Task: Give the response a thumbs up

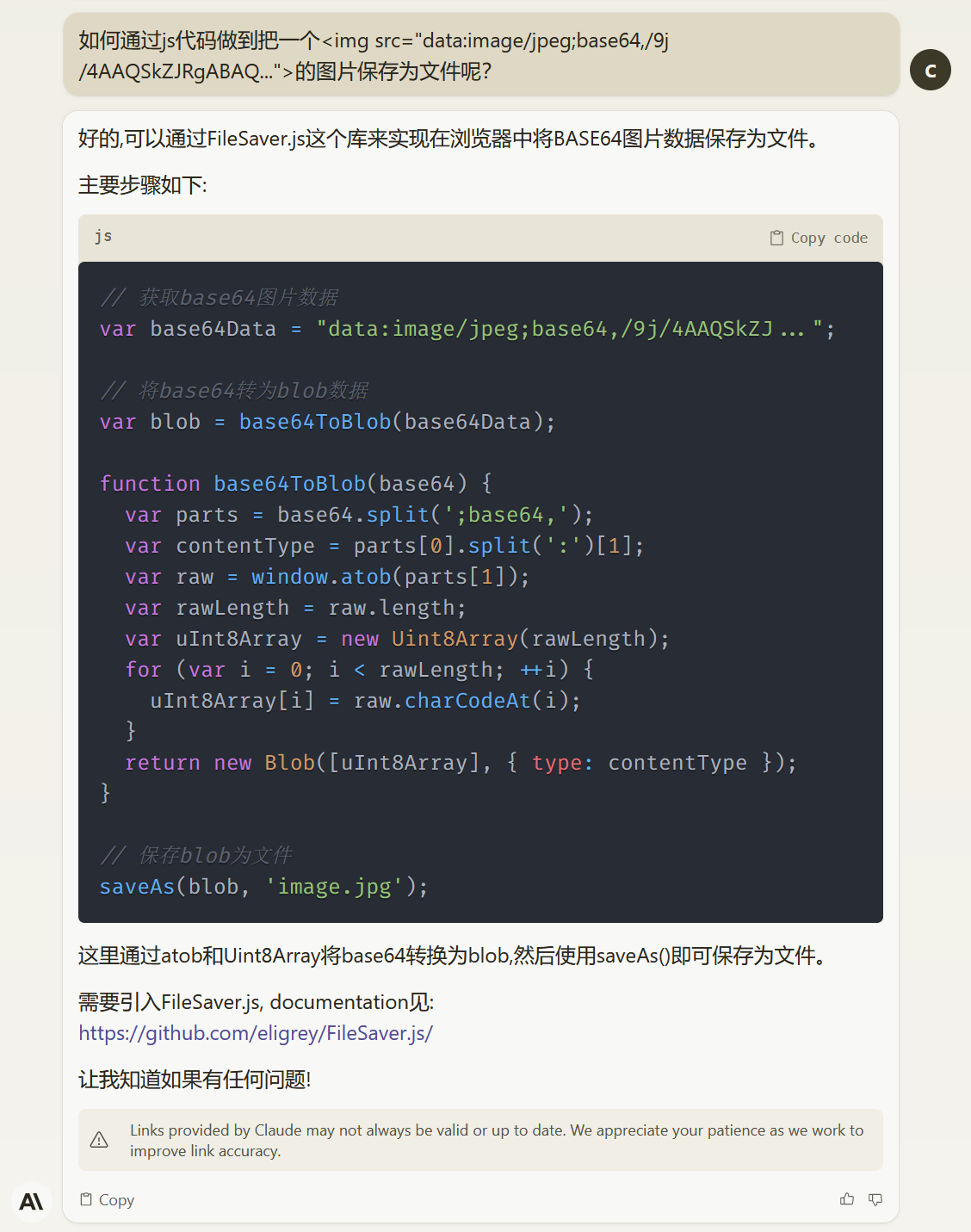Action: pos(847,1199)
